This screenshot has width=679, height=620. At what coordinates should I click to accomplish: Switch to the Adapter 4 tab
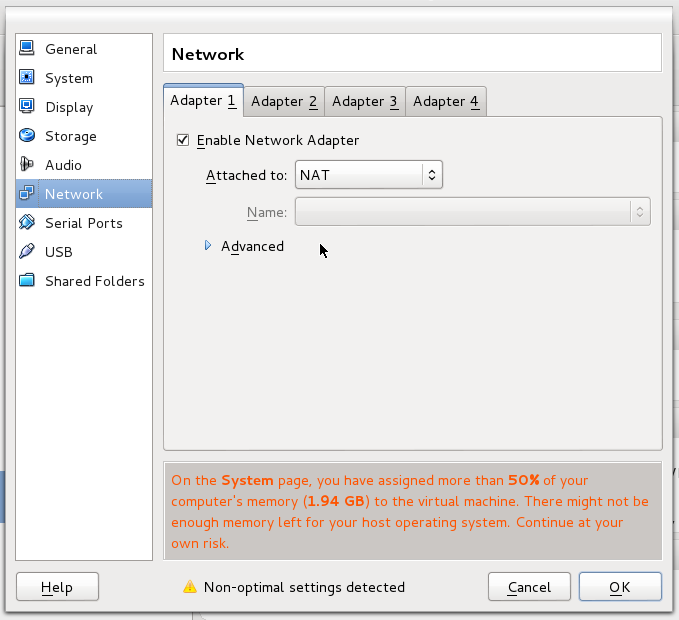(x=446, y=101)
